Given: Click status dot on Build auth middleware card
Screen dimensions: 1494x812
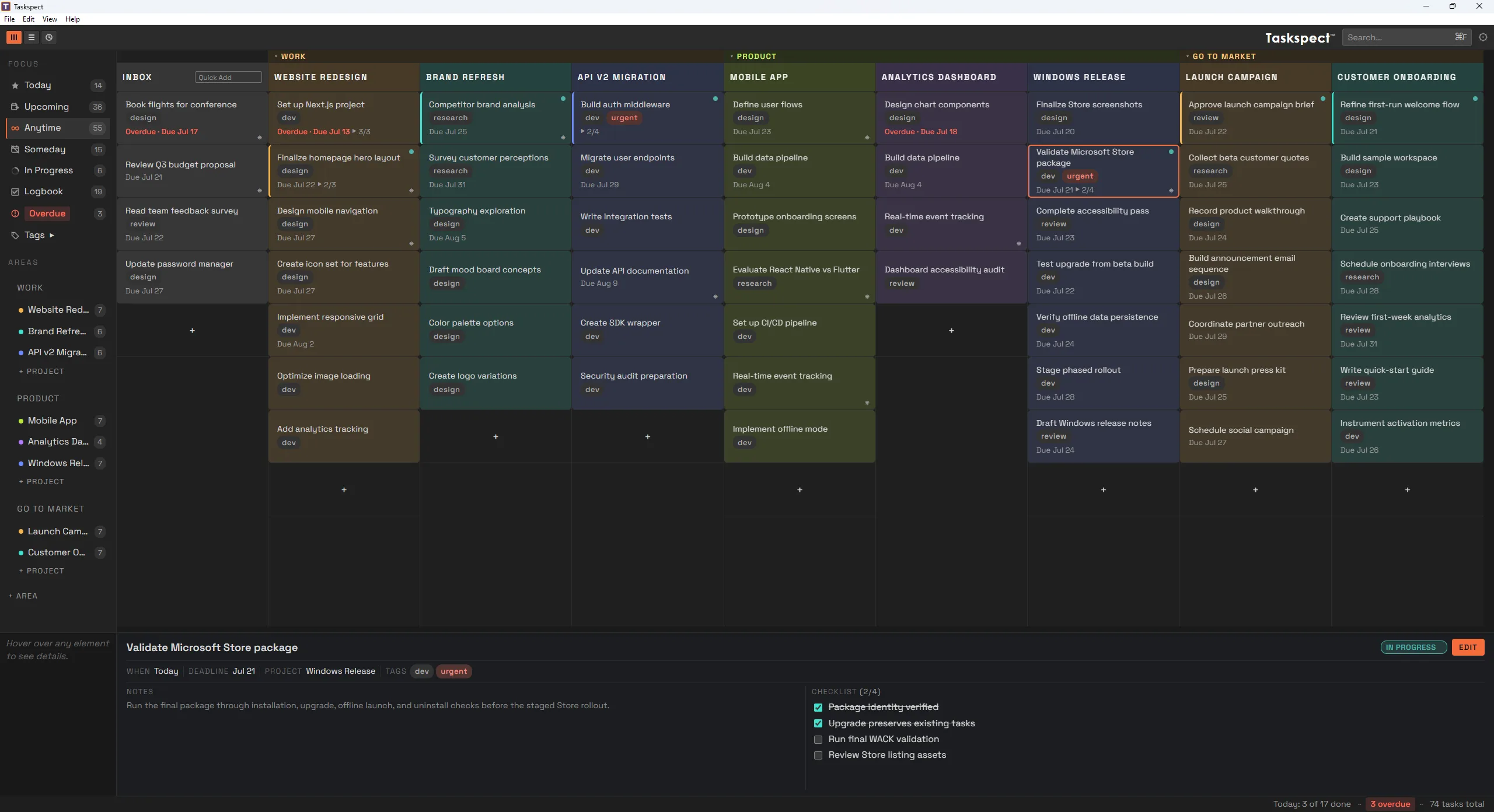Looking at the screenshot, I should [715, 99].
